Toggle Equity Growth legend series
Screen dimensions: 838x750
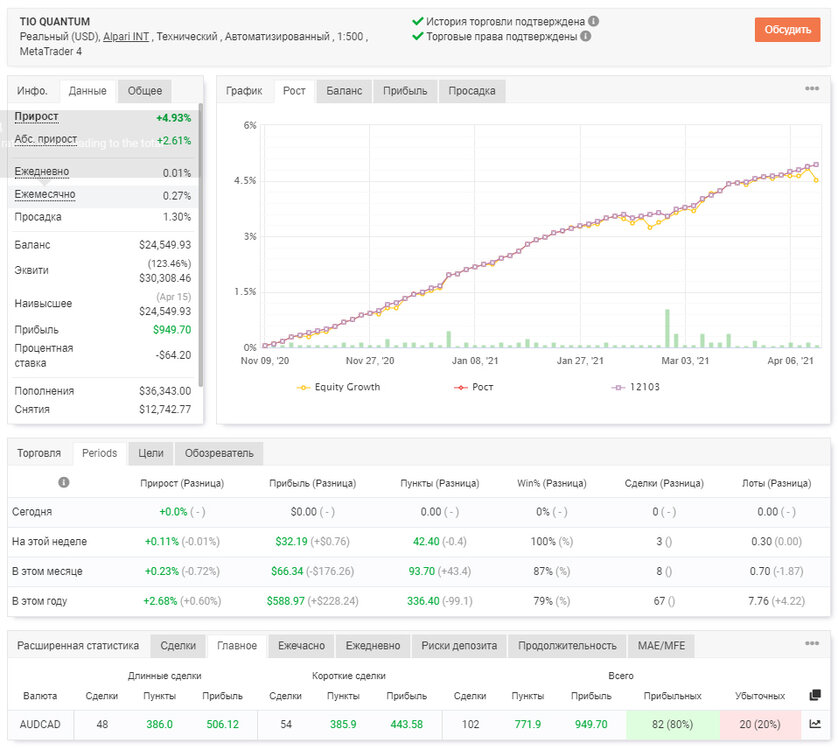339,387
